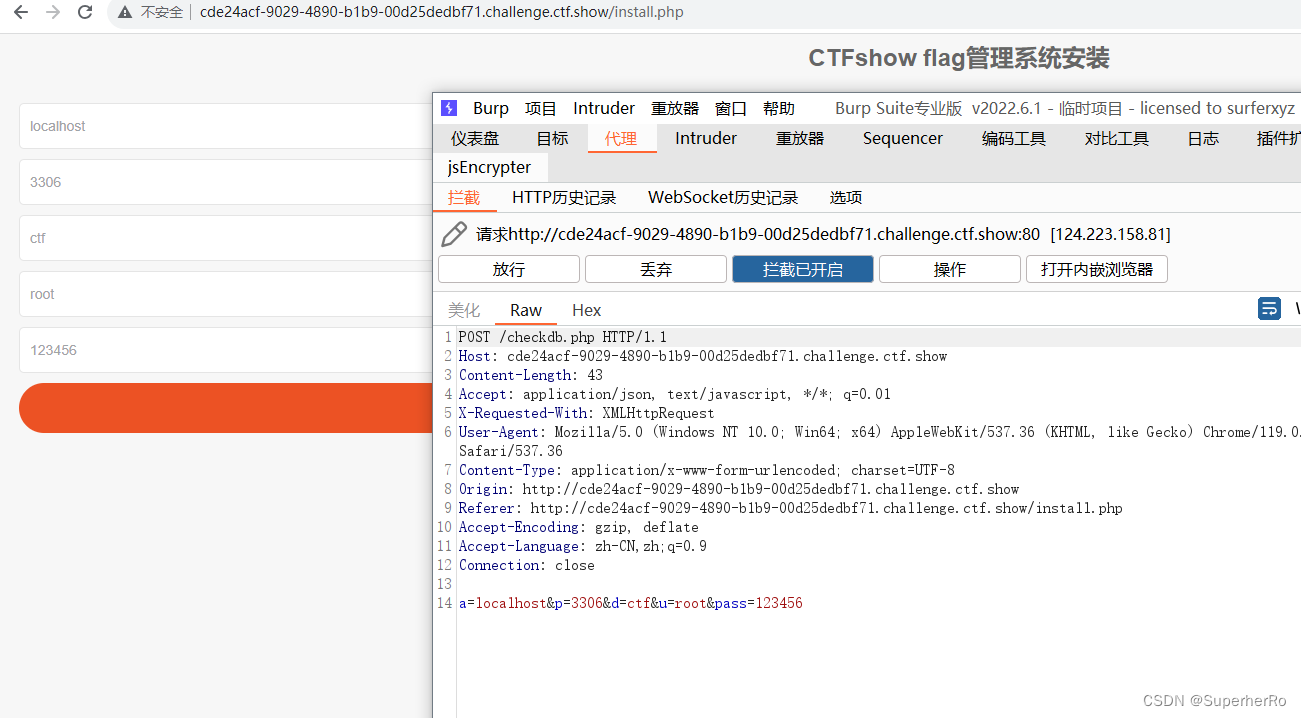Forward the request with the 放行 button
Image resolution: width=1301 pixels, height=718 pixels.
point(508,268)
